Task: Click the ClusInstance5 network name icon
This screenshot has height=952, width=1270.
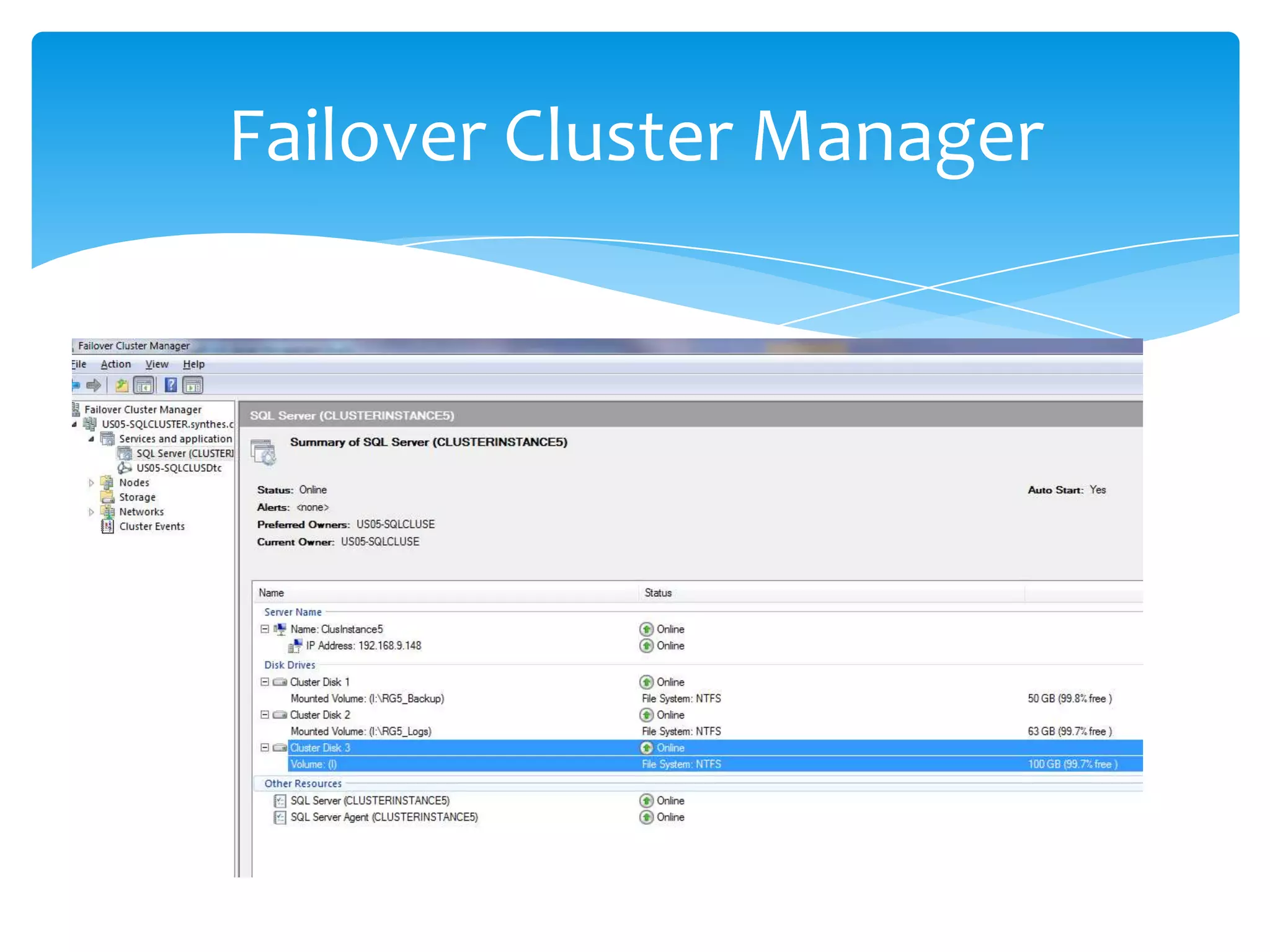Action: 280,629
